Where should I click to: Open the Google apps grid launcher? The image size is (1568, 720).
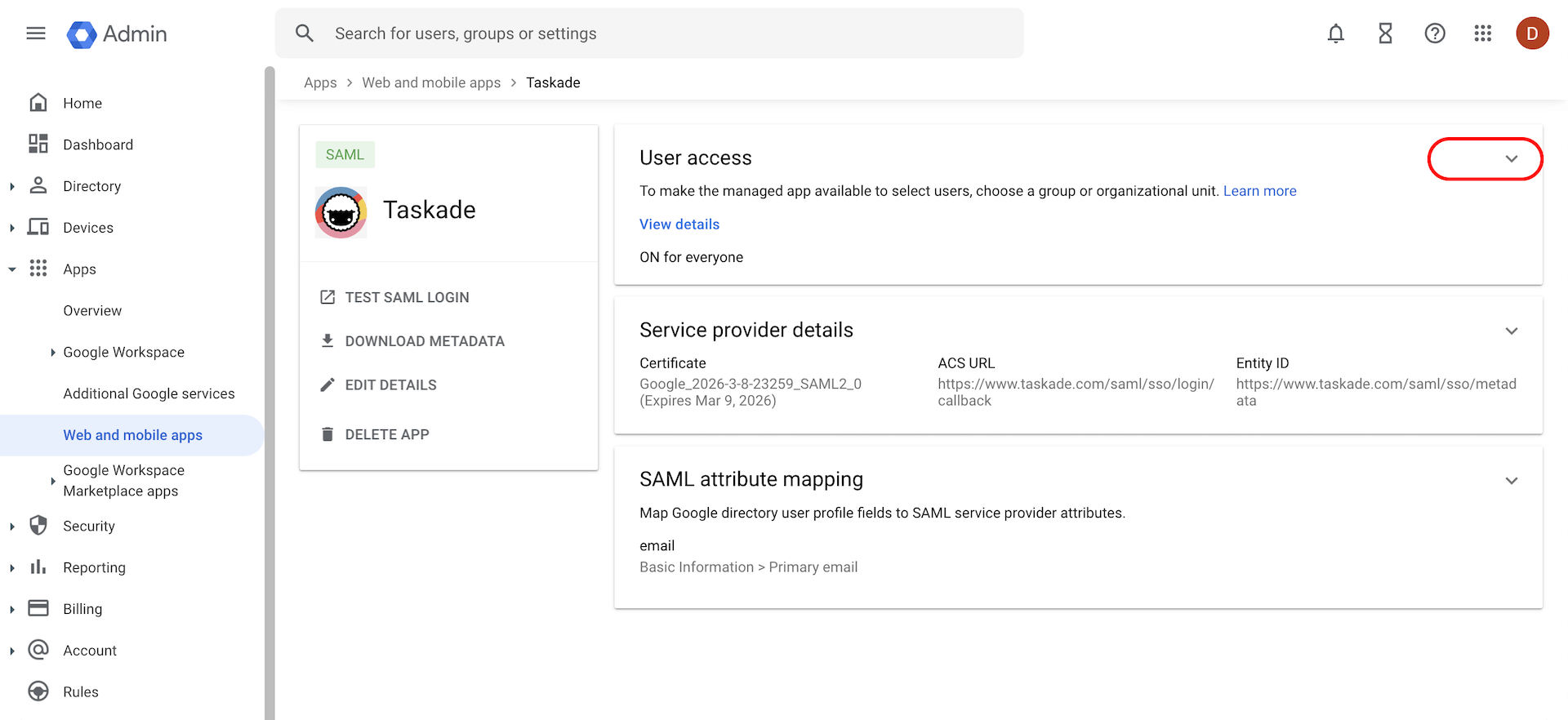(1483, 33)
